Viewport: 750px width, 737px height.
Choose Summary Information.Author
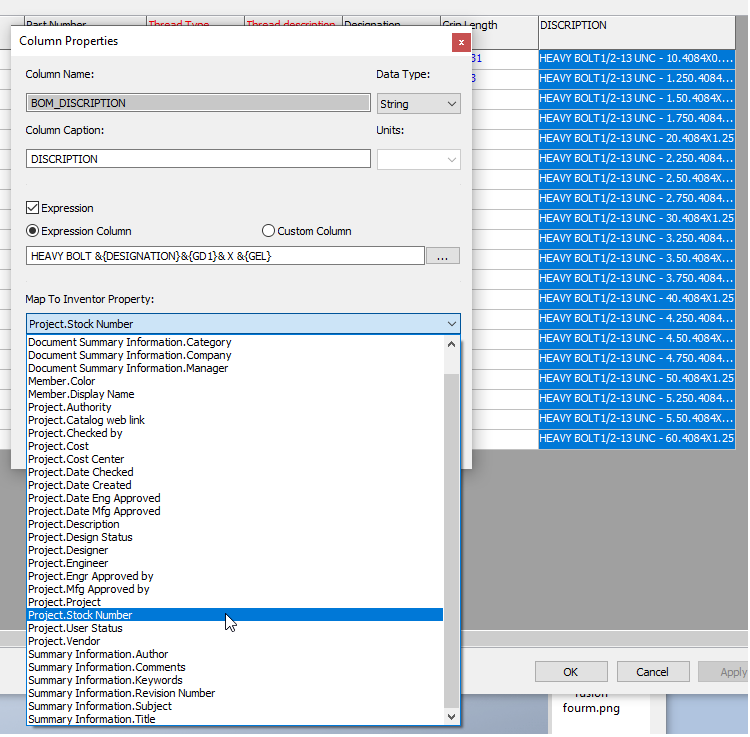click(x=235, y=654)
